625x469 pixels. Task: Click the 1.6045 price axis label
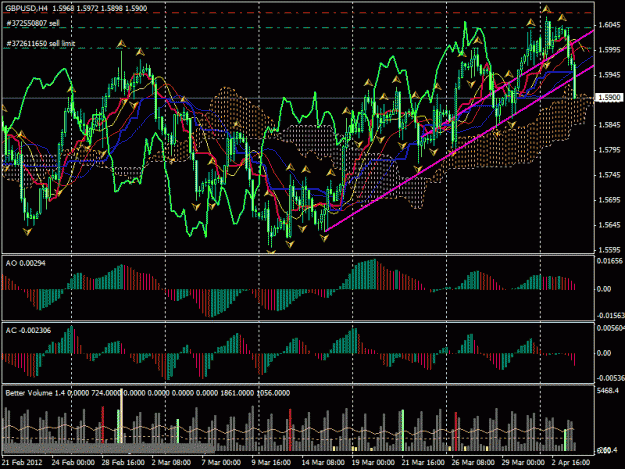[x=609, y=25]
